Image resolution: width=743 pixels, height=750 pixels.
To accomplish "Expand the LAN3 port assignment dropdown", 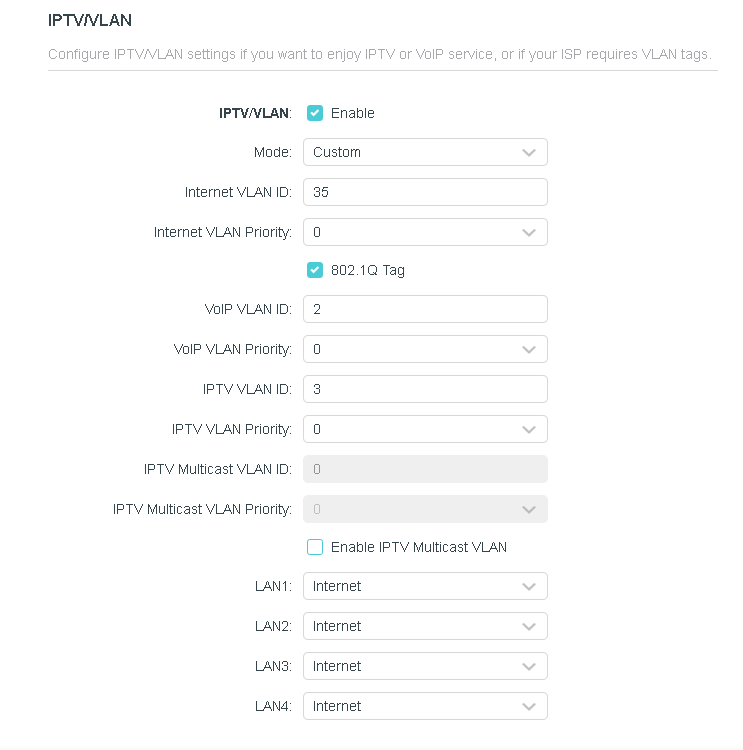I will pos(425,666).
